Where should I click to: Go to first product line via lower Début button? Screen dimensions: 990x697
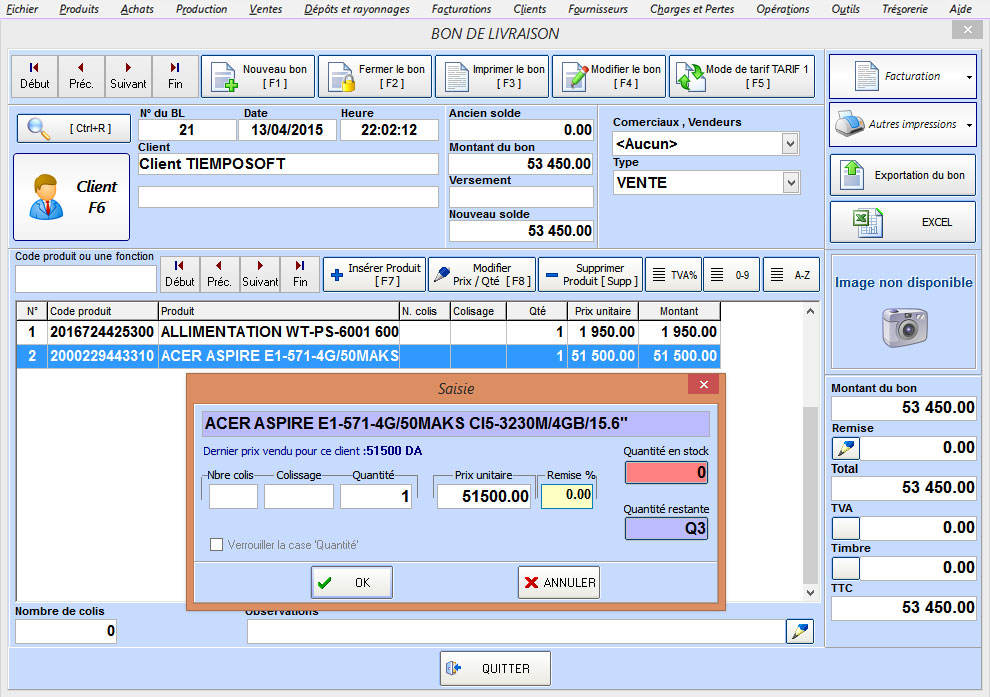180,274
